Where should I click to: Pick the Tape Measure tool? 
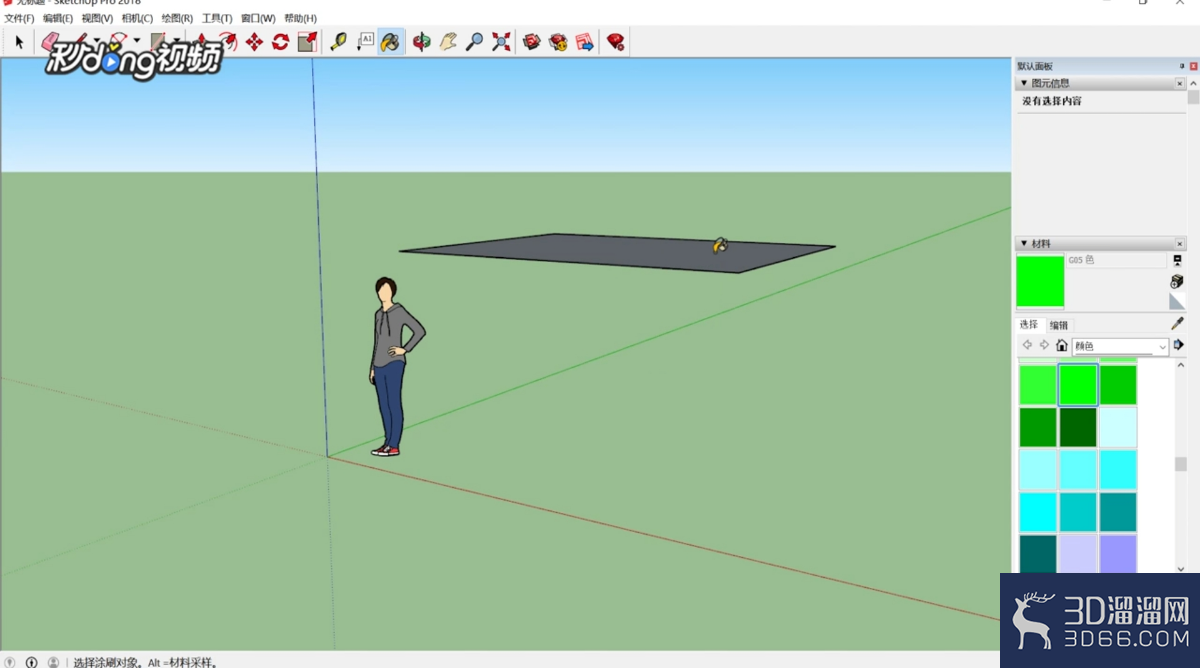(x=339, y=41)
